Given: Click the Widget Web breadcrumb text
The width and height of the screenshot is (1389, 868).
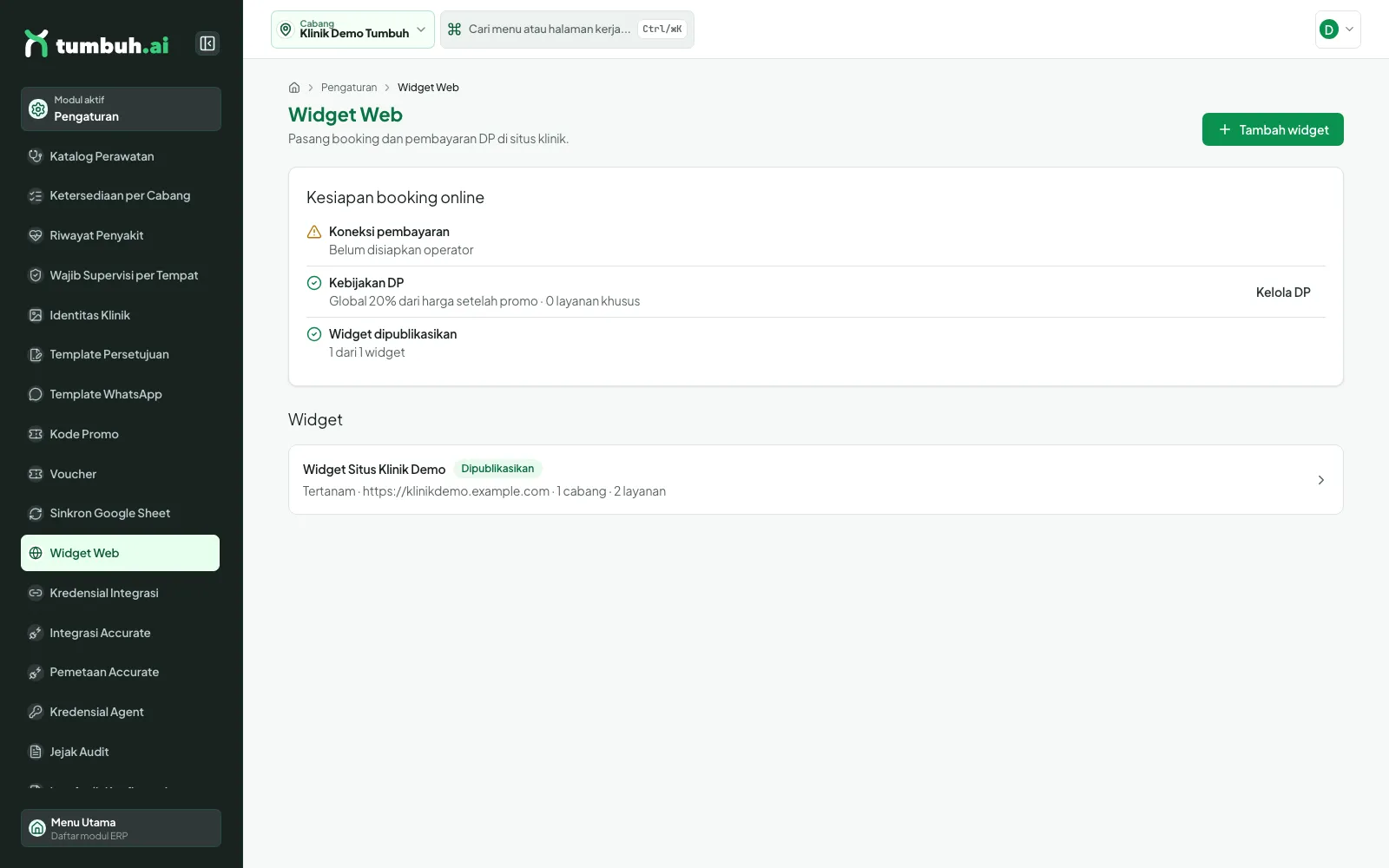Looking at the screenshot, I should point(428,88).
